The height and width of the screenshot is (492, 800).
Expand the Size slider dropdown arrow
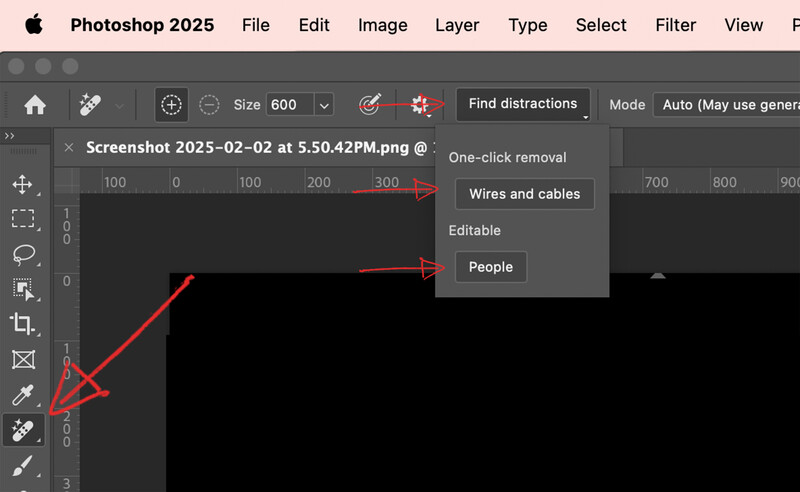(x=324, y=106)
